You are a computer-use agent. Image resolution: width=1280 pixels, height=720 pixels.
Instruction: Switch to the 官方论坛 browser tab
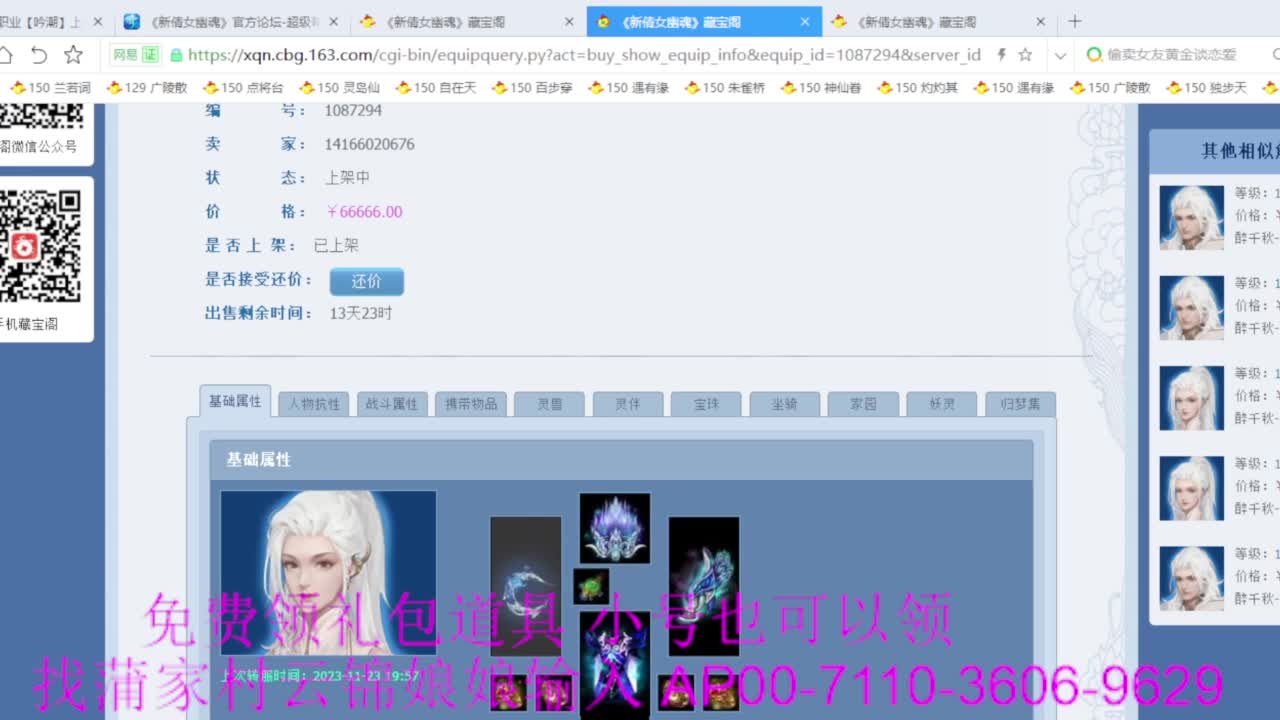(x=233, y=21)
